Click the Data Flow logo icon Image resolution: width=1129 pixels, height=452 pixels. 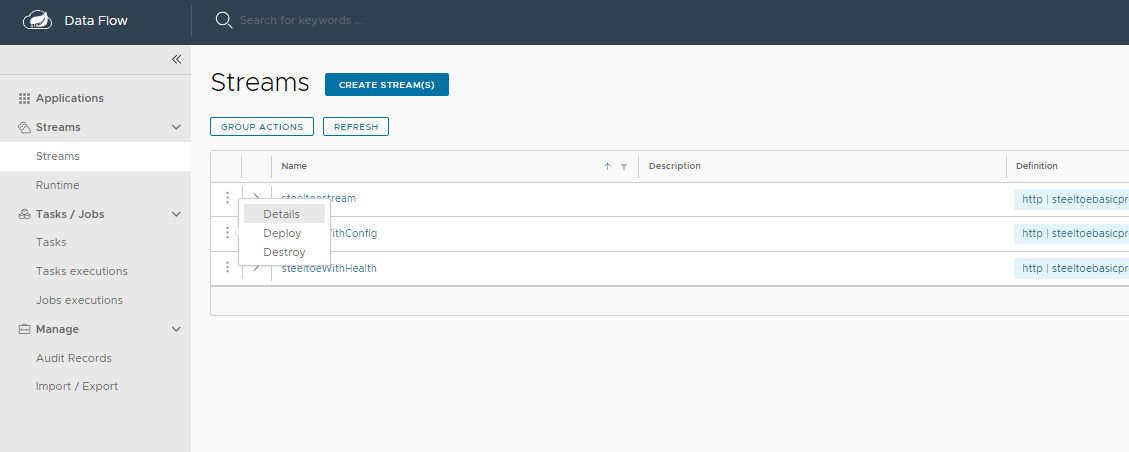click(x=37, y=20)
